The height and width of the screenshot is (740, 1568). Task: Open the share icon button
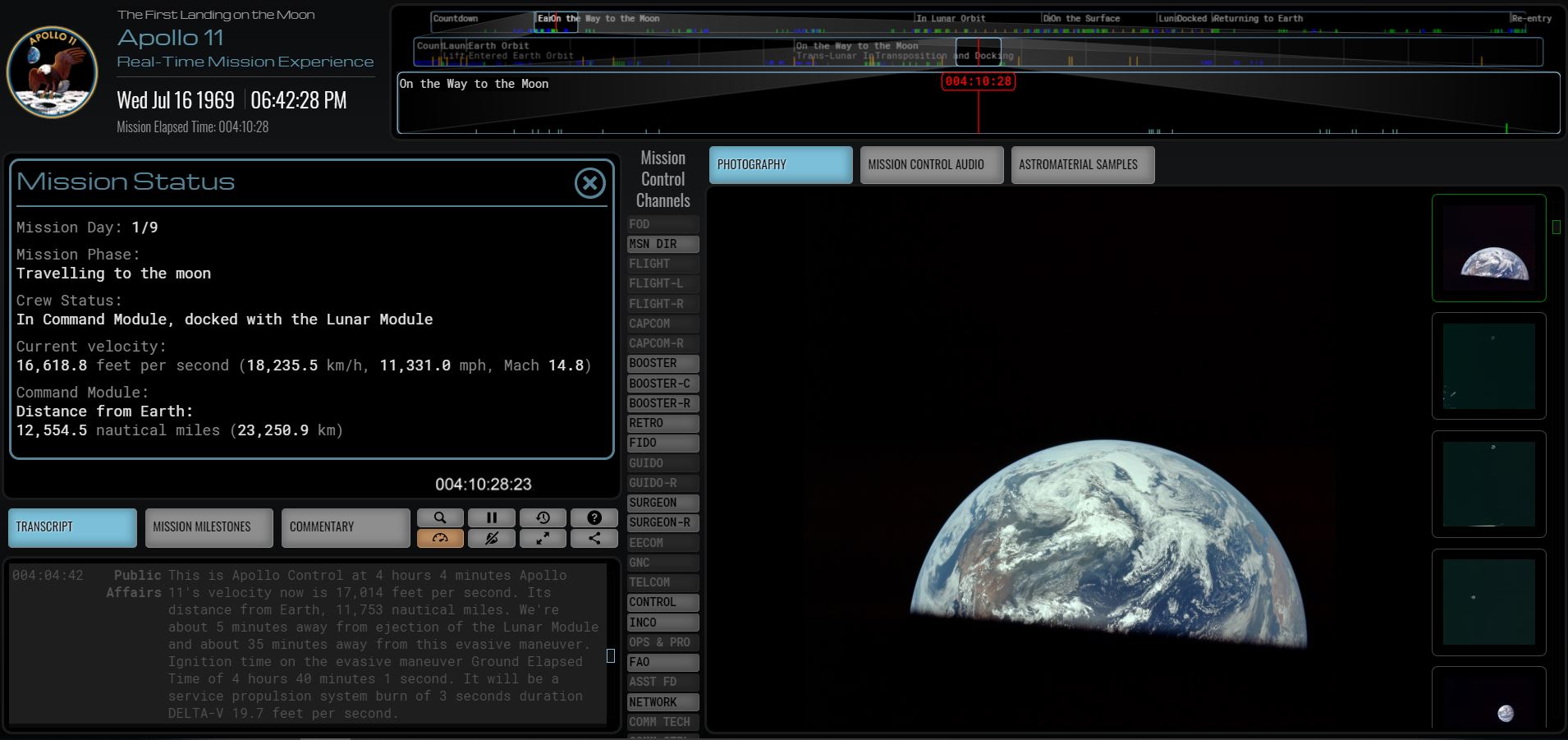(x=594, y=538)
